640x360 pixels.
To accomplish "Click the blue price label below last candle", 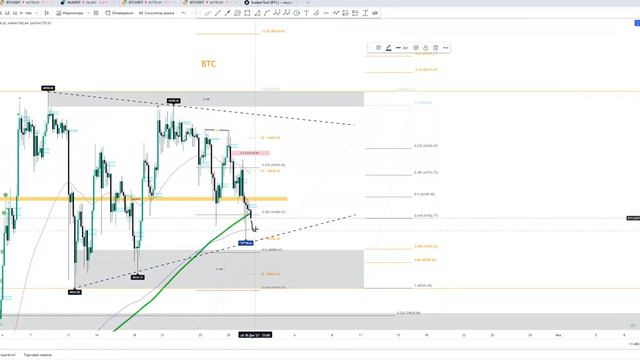I will [246, 243].
